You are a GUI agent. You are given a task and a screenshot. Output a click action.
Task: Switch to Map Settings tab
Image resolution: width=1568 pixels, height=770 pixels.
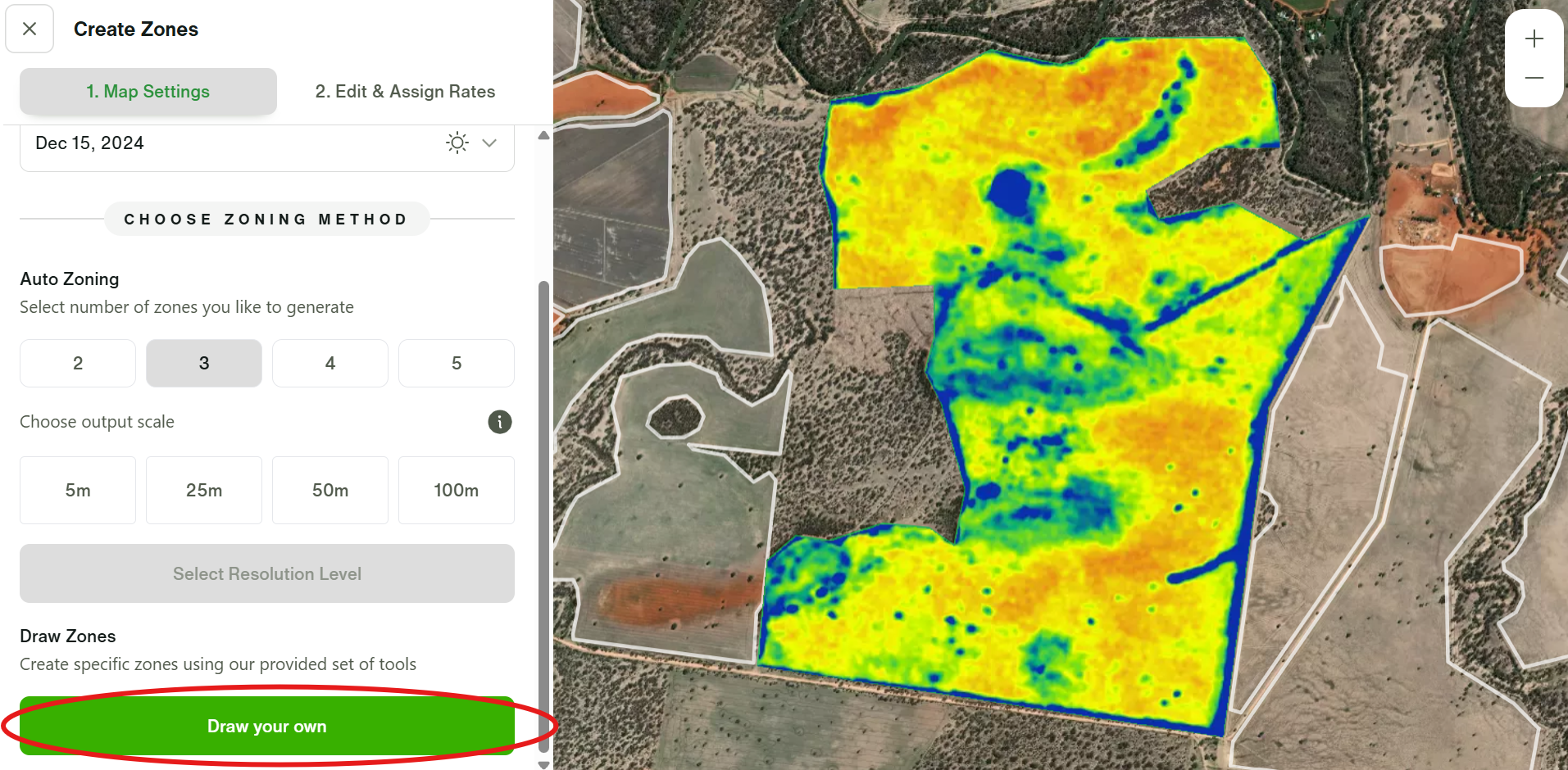coord(148,92)
